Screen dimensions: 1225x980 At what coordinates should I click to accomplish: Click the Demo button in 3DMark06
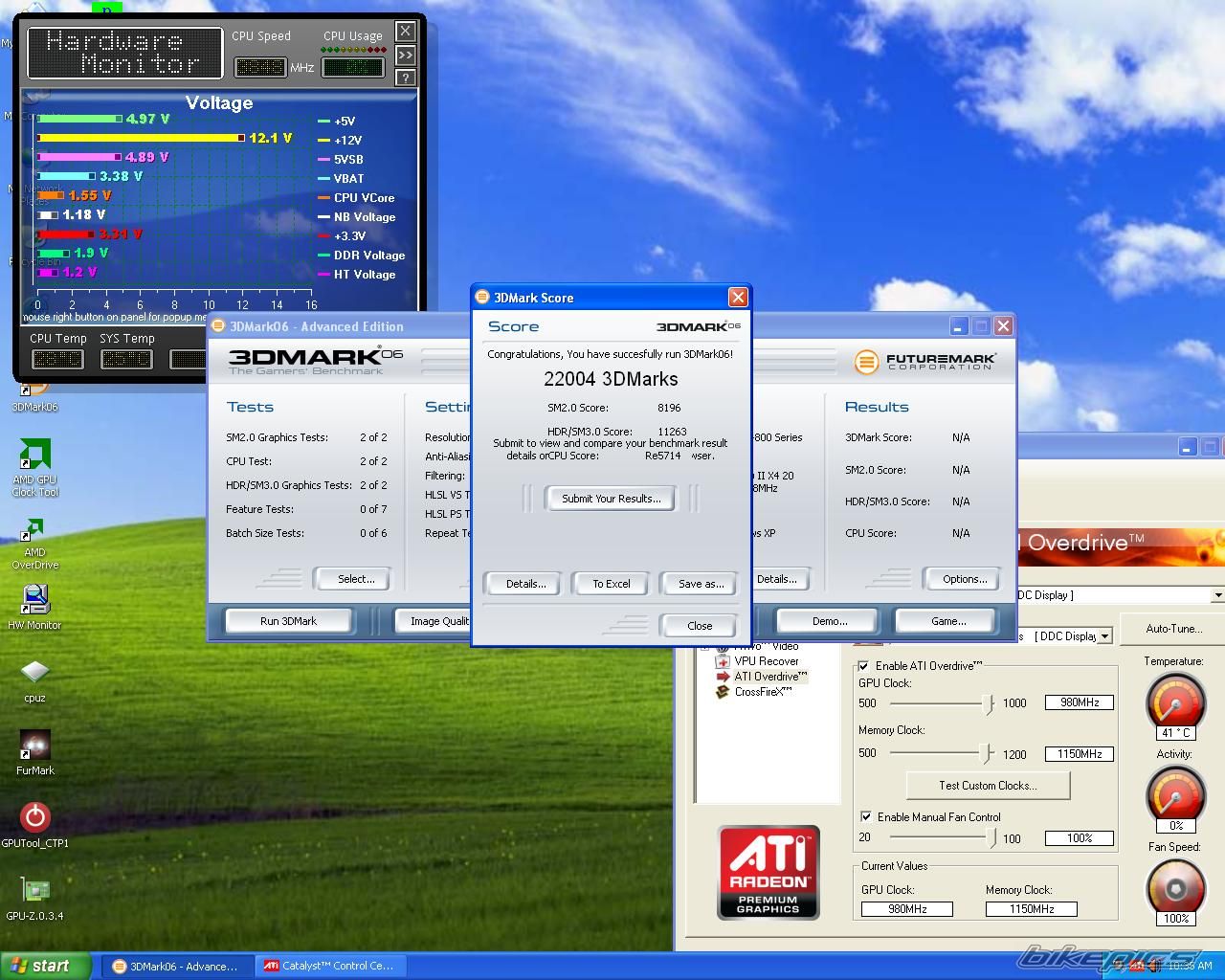point(830,621)
